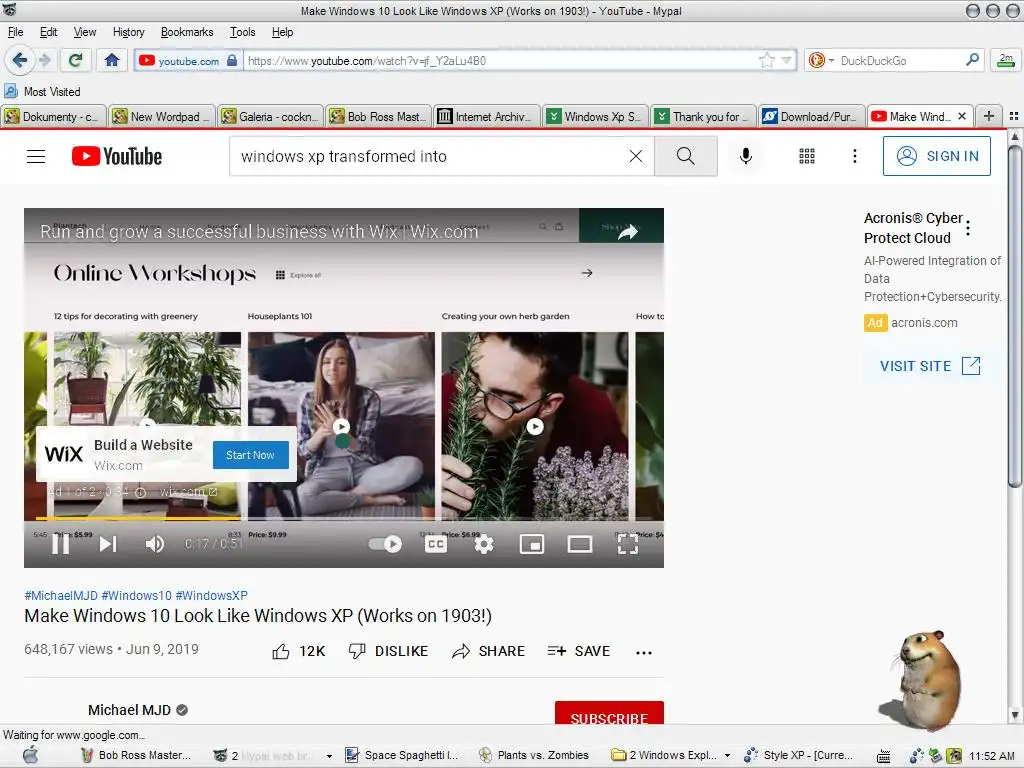
Task: Open the #Windows10 hashtag link
Action: (136, 596)
